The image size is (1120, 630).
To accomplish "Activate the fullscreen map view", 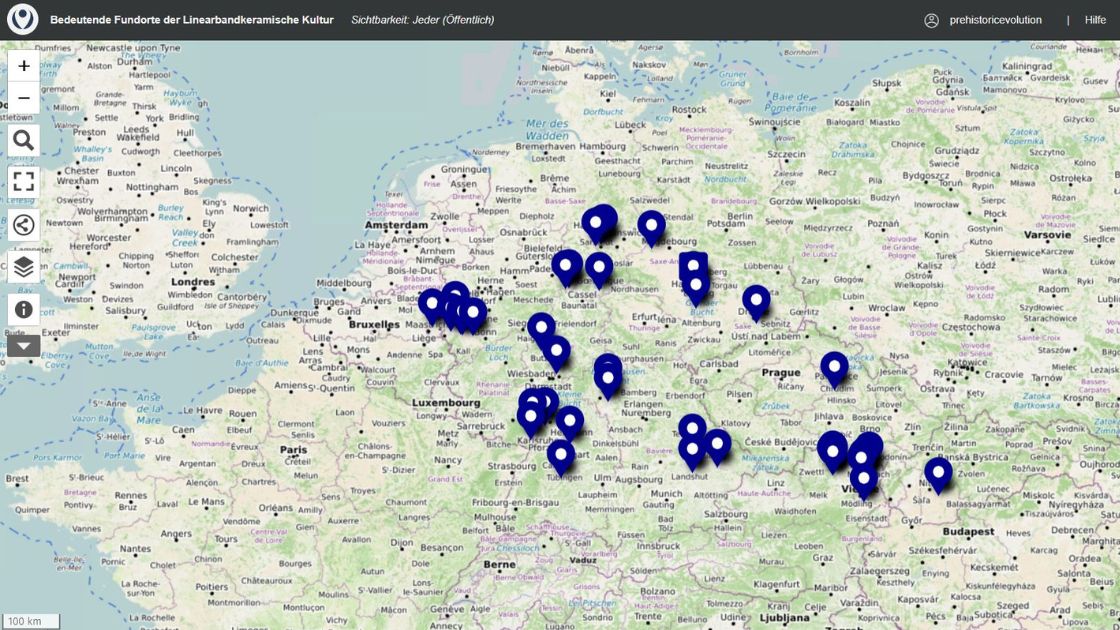I will (x=23, y=182).
